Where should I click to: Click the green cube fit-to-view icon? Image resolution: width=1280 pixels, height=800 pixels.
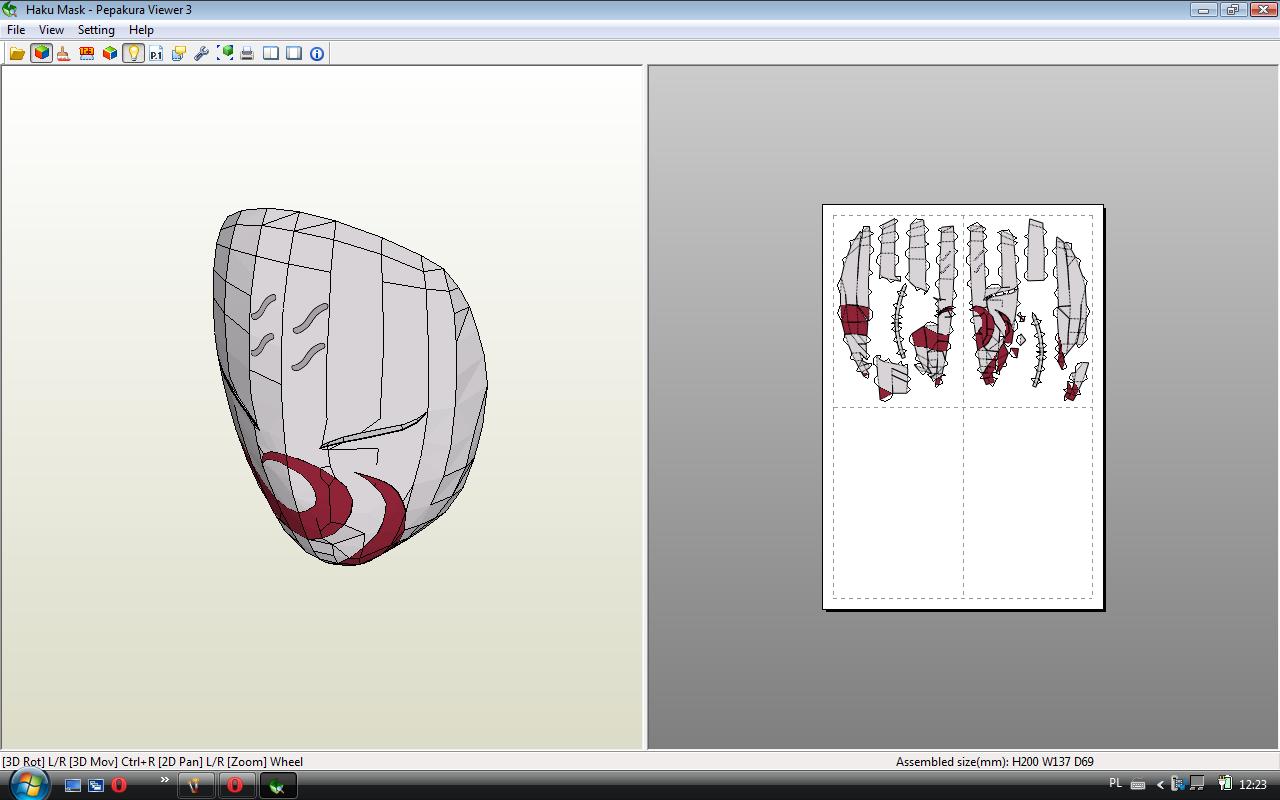coord(225,53)
